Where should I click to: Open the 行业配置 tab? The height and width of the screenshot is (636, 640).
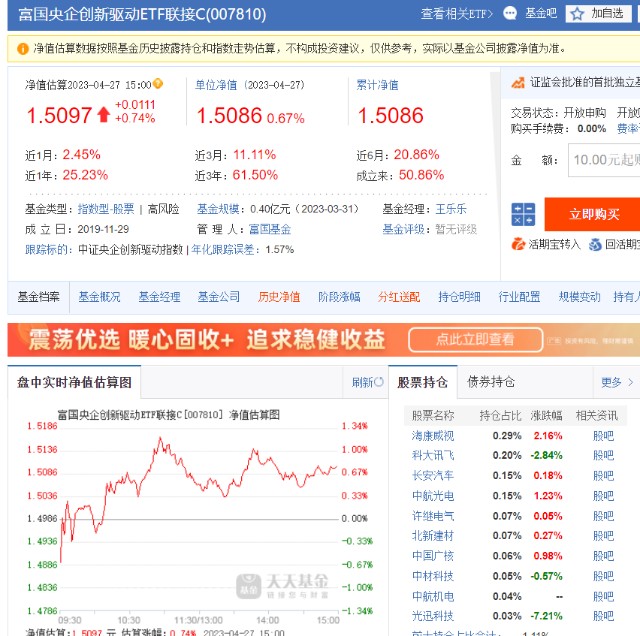pyautogui.click(x=519, y=297)
